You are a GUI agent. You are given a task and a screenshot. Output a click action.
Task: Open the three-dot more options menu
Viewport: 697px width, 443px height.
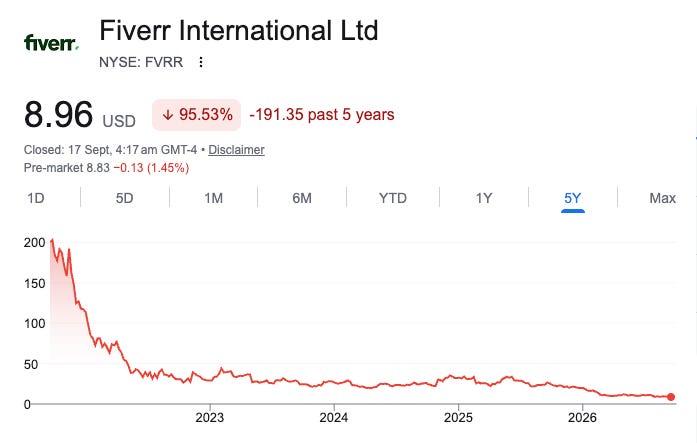click(x=201, y=62)
